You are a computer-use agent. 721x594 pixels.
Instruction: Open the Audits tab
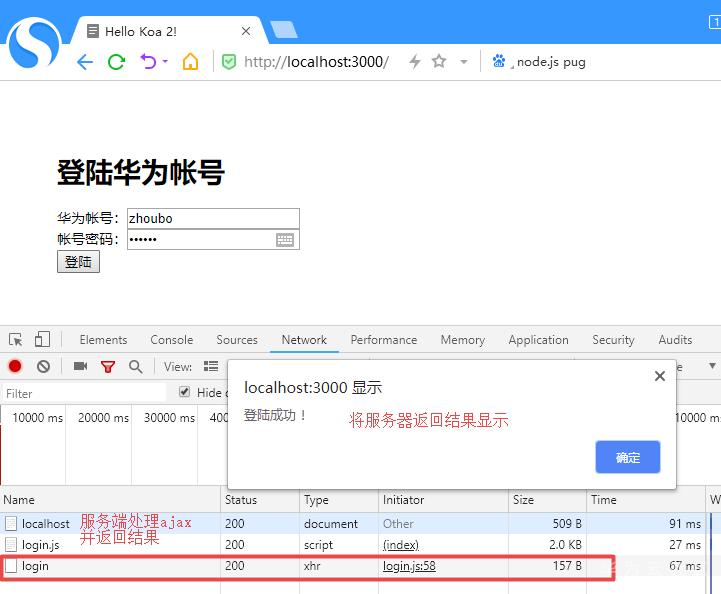click(x=675, y=340)
